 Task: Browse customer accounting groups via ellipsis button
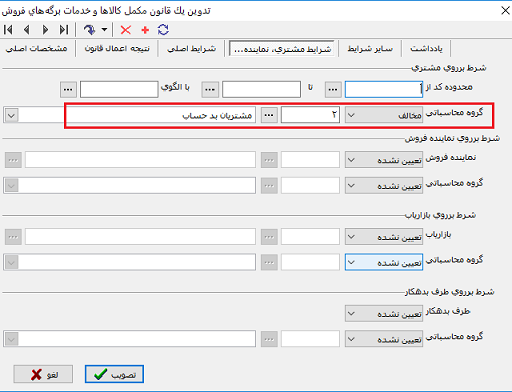[269, 115]
